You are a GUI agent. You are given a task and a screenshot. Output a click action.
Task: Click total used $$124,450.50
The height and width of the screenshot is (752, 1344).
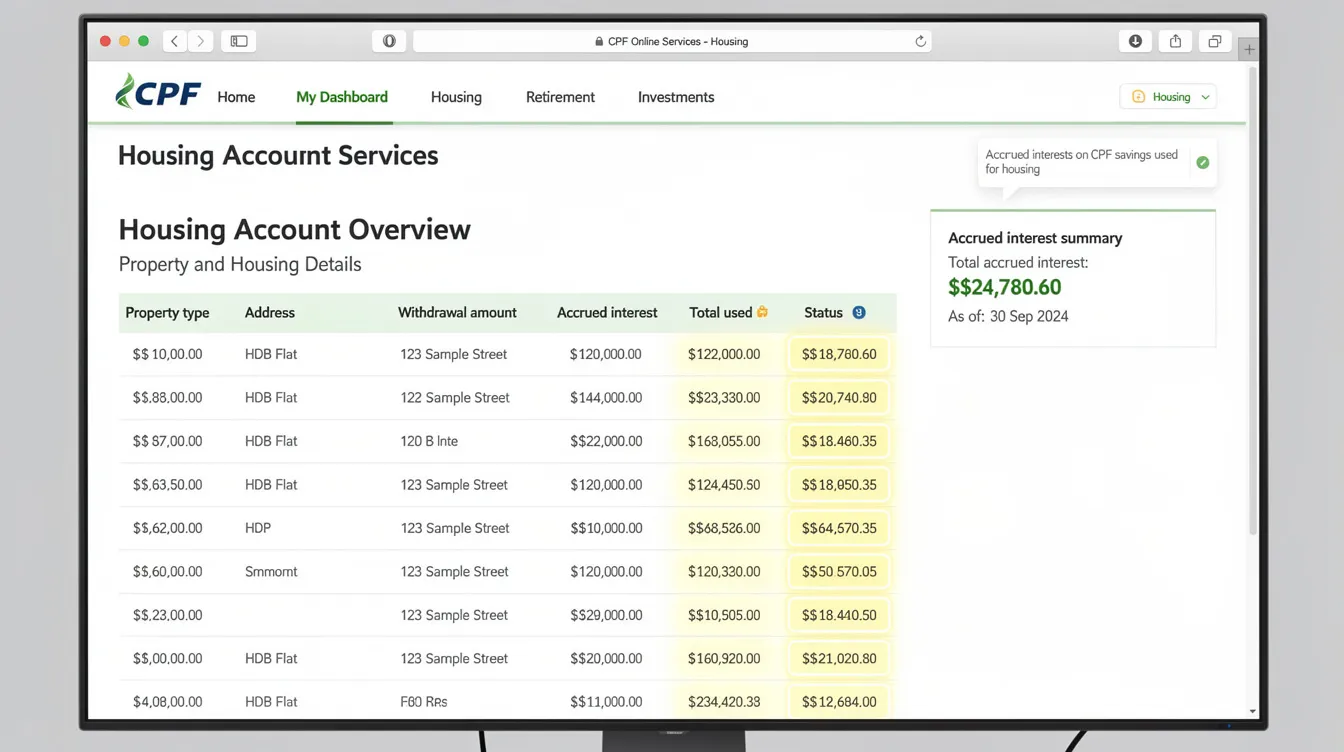(x=724, y=485)
